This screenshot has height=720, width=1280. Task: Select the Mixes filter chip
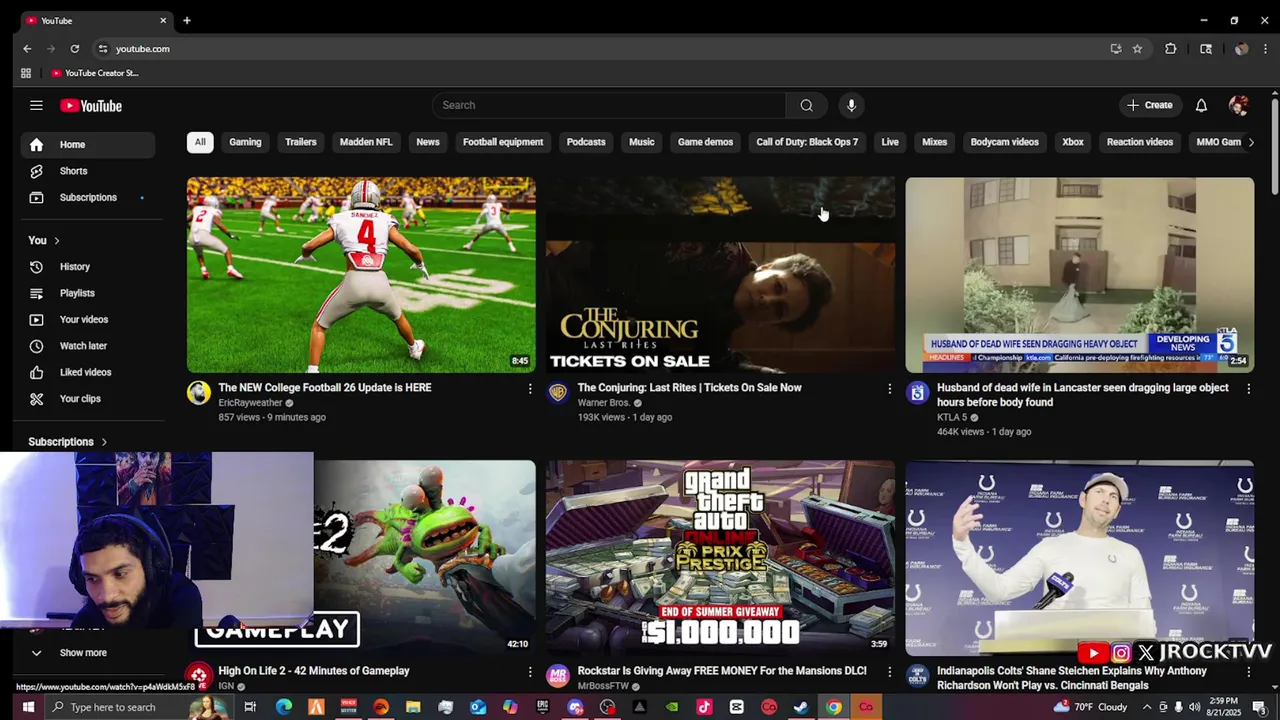pos(934,142)
